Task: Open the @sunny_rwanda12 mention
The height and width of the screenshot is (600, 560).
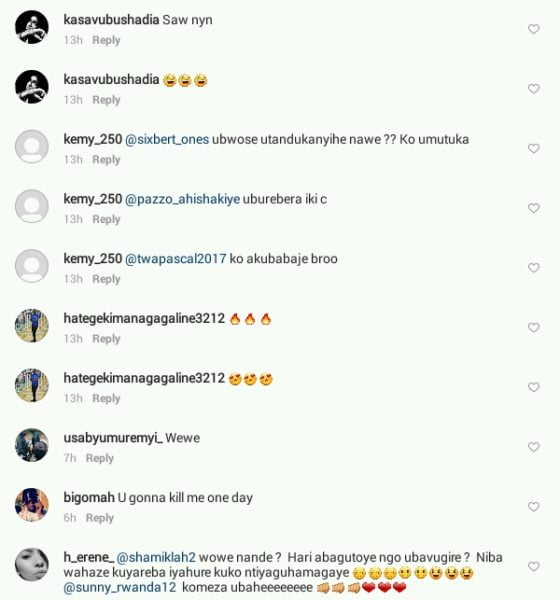Action: tap(120, 587)
